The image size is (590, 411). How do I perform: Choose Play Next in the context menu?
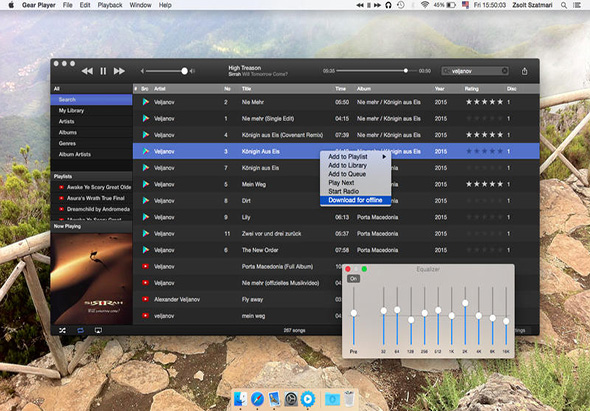355,183
